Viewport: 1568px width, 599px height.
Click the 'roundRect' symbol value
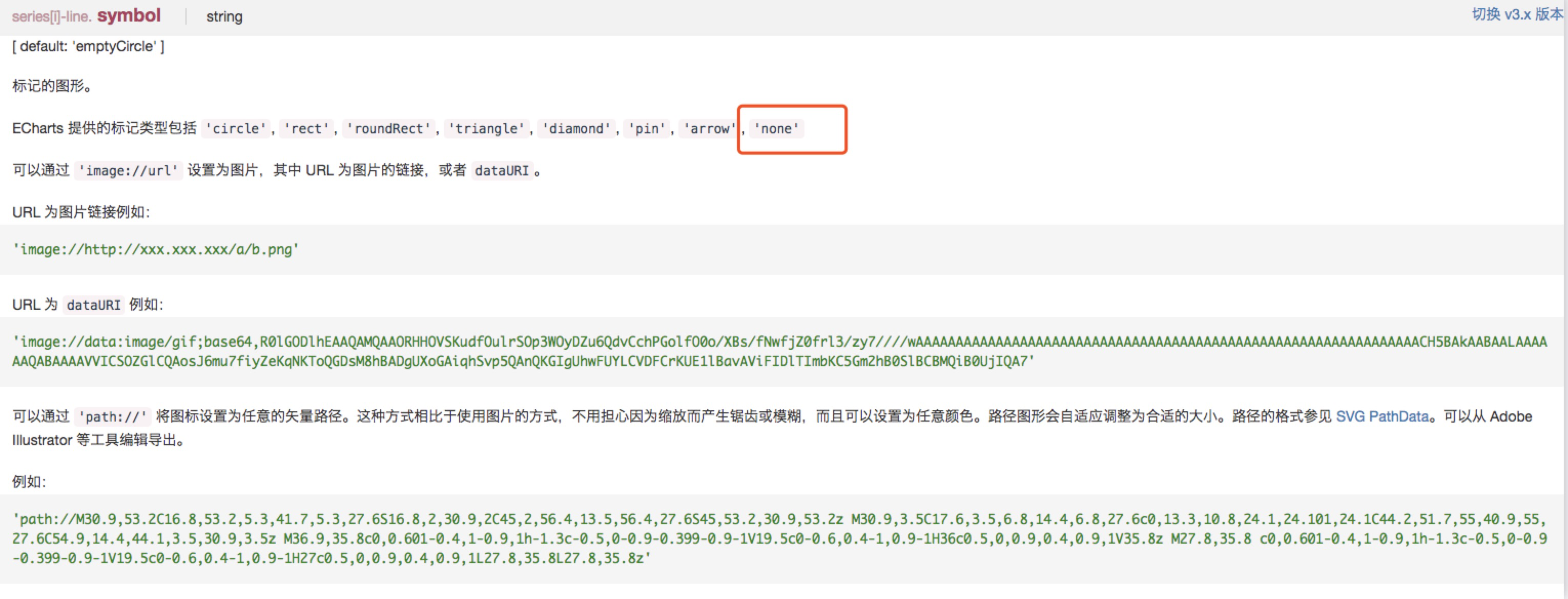pyautogui.click(x=390, y=129)
